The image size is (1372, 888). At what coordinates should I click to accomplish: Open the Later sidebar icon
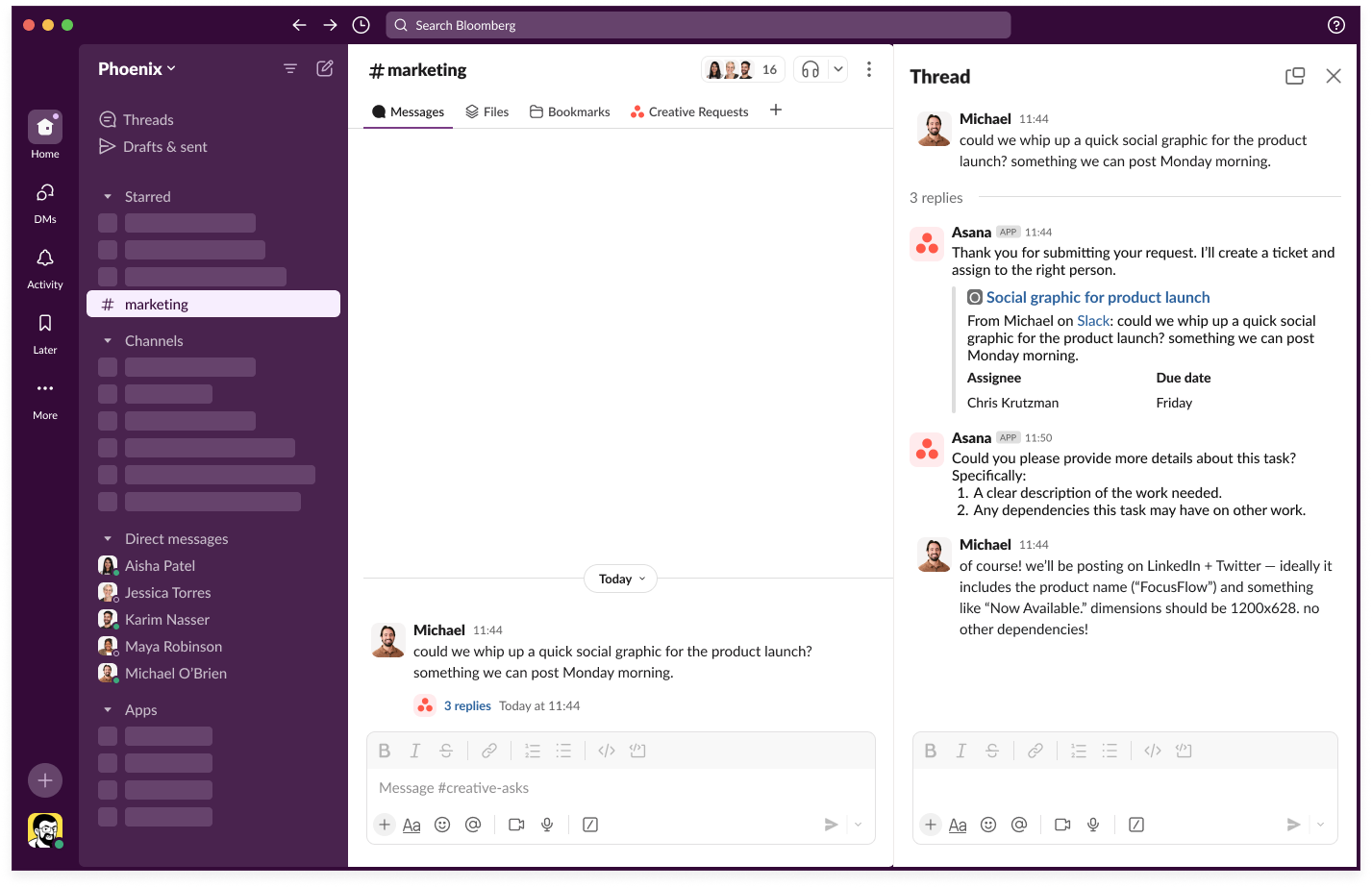click(x=44, y=323)
